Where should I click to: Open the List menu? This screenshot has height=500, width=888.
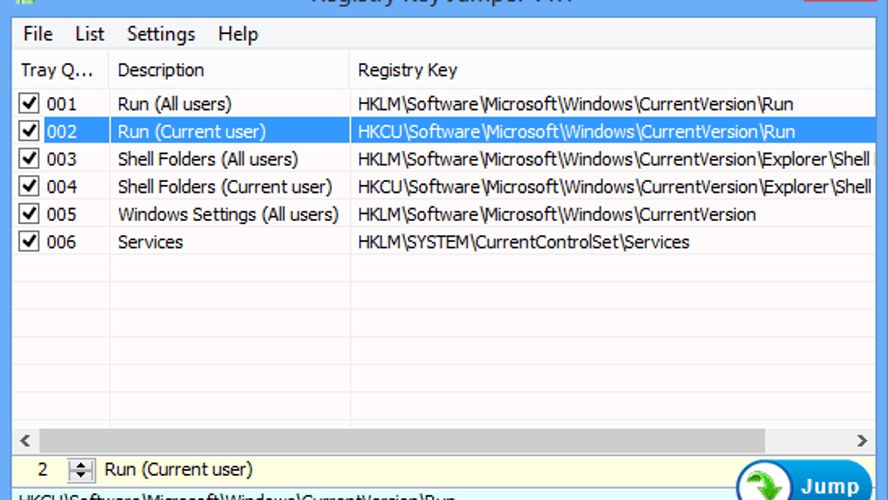[x=90, y=34]
